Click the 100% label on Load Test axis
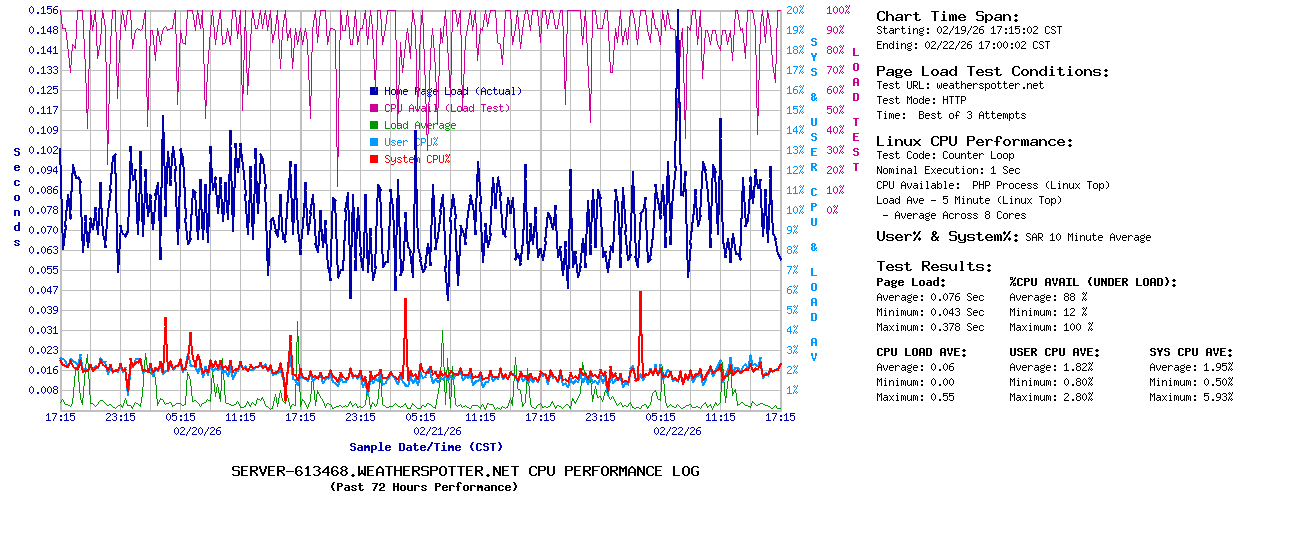 pyautogui.click(x=837, y=10)
